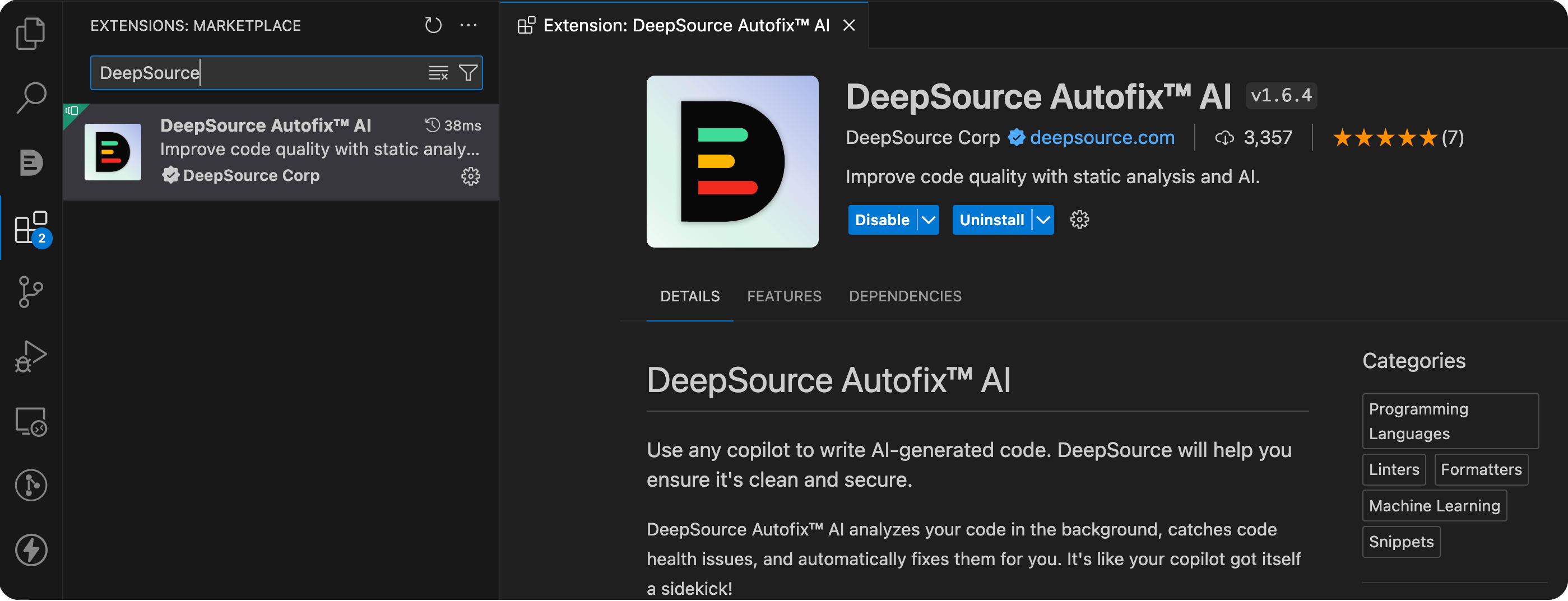Click the Uninstall button
The width and height of the screenshot is (1568, 601).
pyautogui.click(x=991, y=220)
